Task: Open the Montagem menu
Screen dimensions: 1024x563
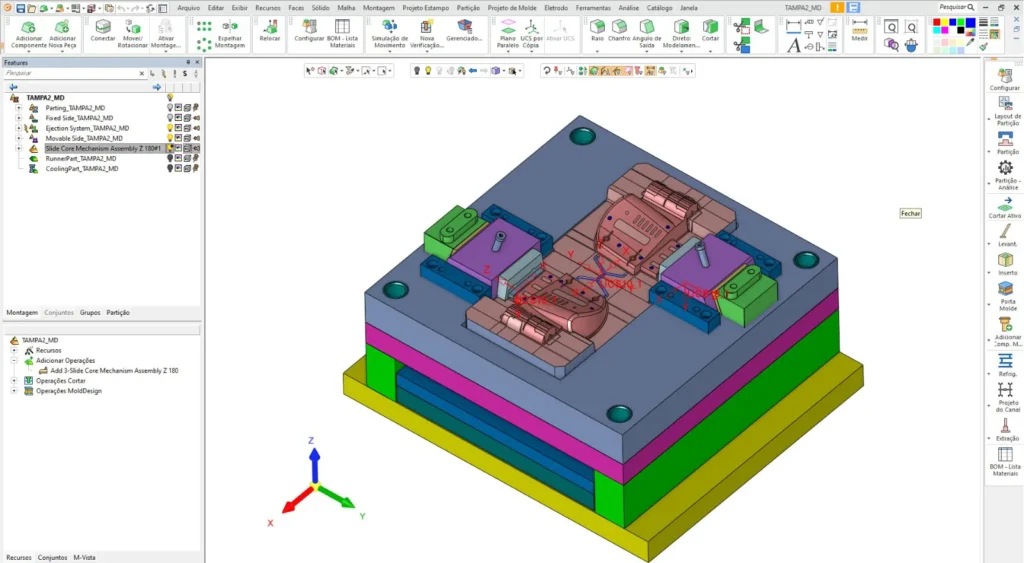Action: tap(379, 8)
